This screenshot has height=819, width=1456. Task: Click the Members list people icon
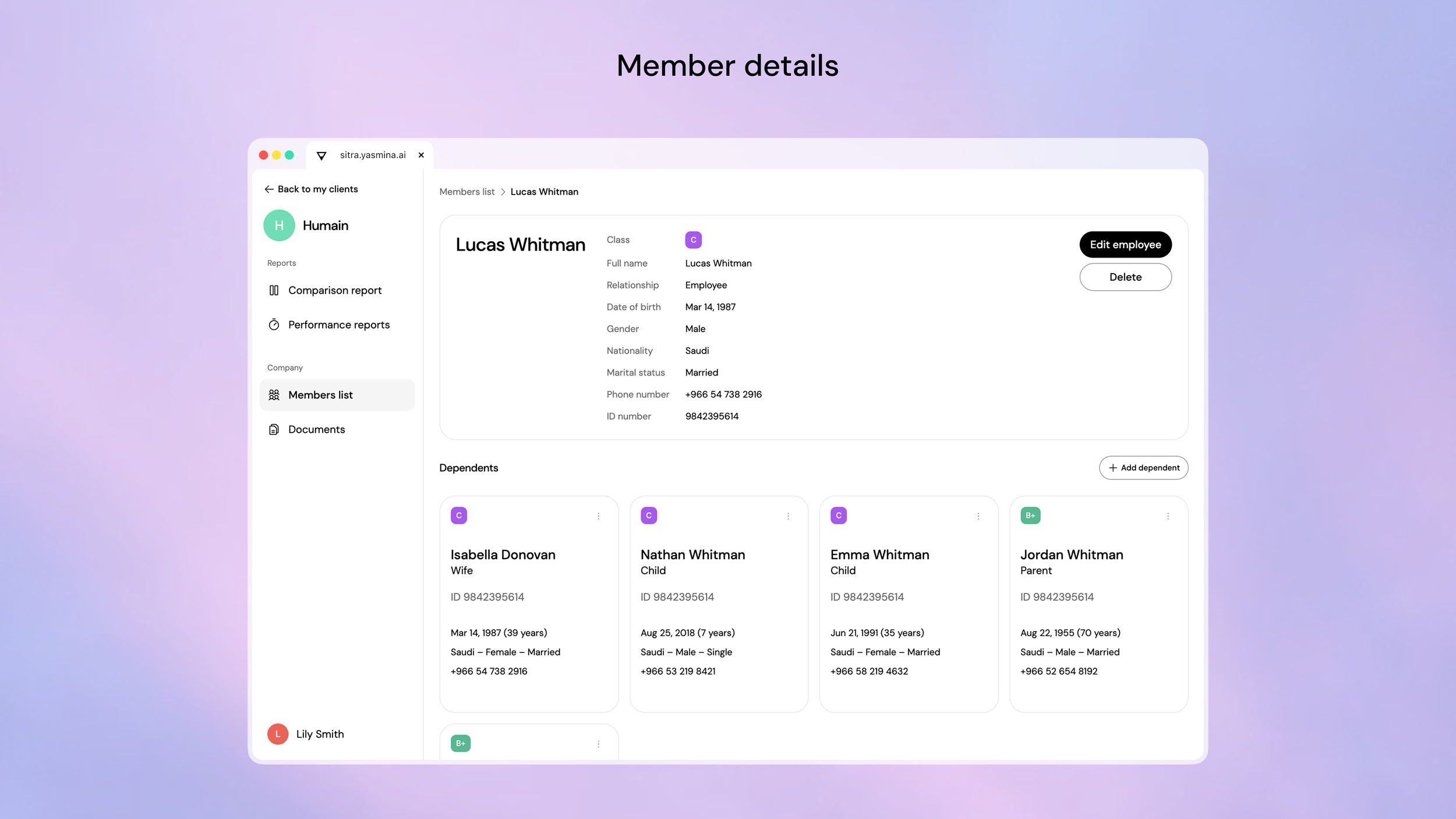274,395
